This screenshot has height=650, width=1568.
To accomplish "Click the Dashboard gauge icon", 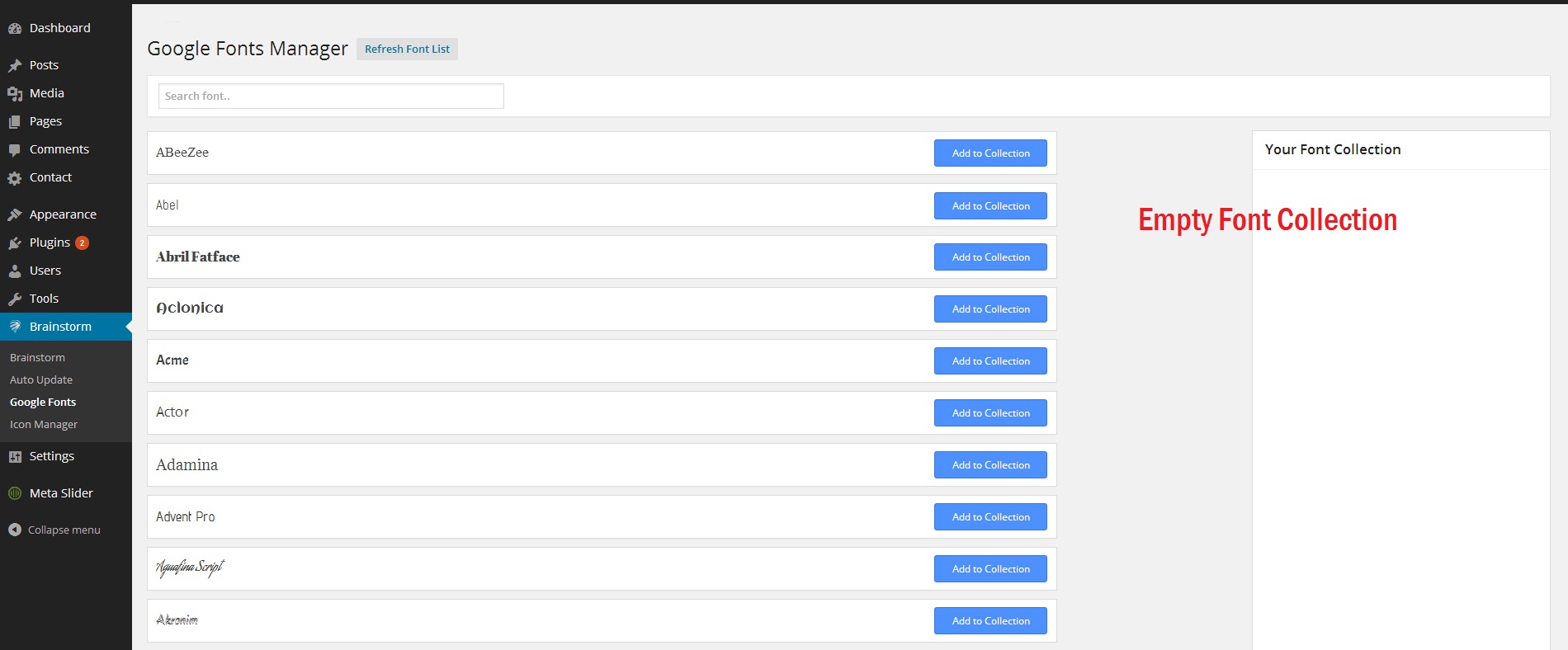I will click(15, 28).
